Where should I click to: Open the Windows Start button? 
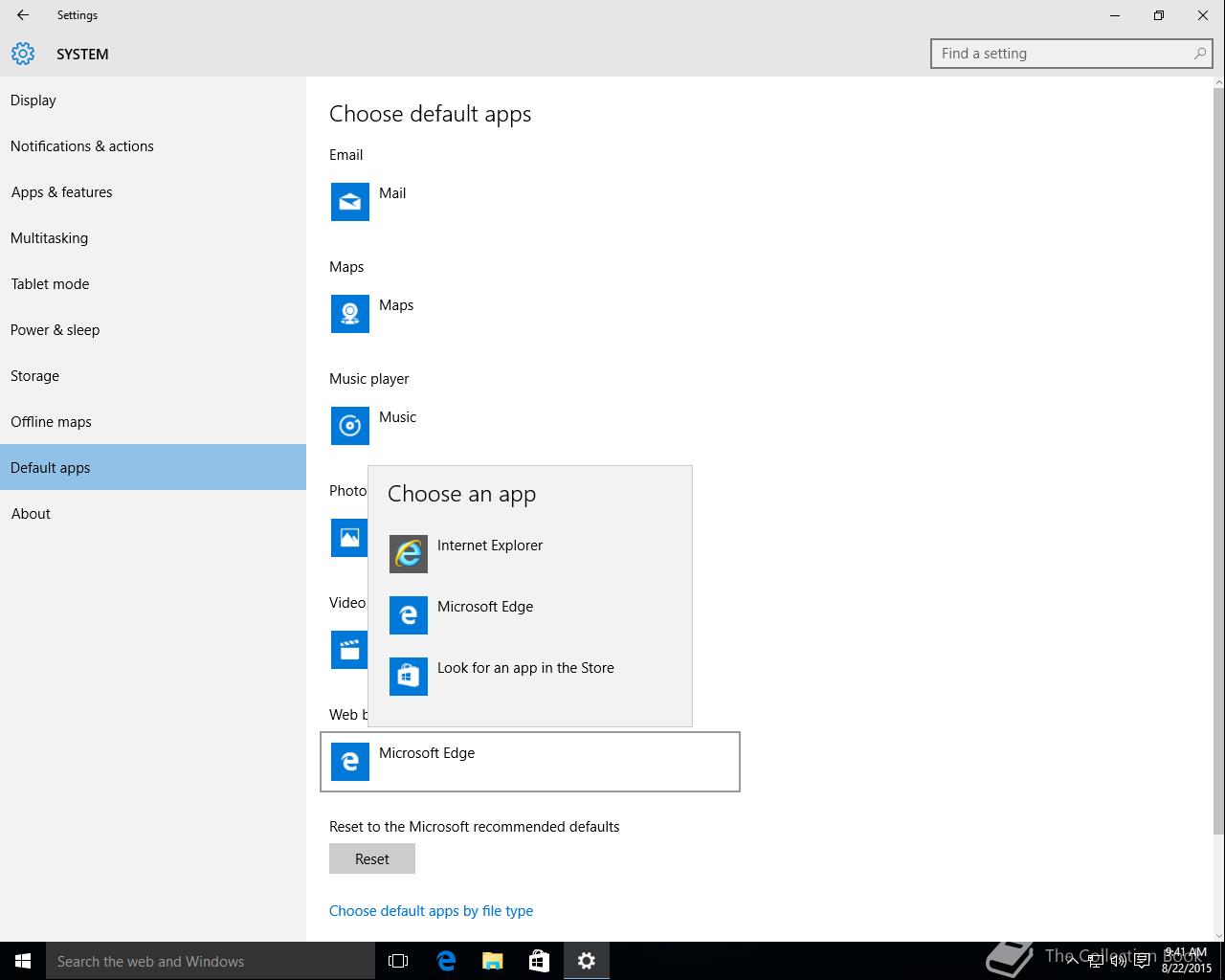pos(23,961)
